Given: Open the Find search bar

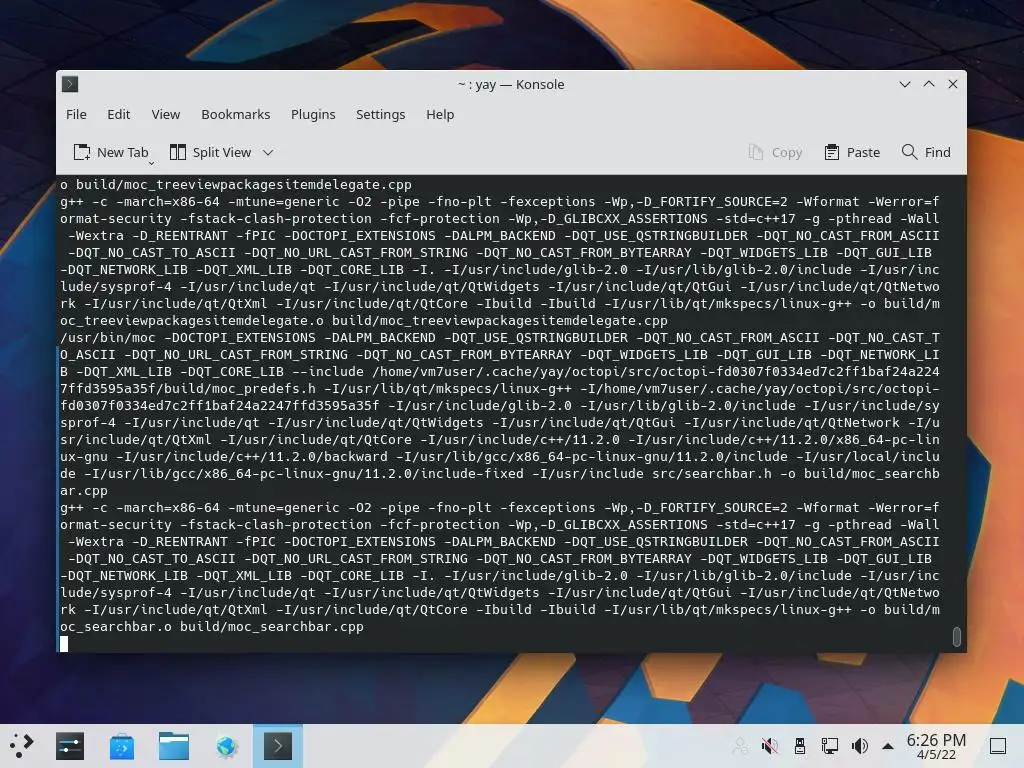Looking at the screenshot, I should click(926, 152).
